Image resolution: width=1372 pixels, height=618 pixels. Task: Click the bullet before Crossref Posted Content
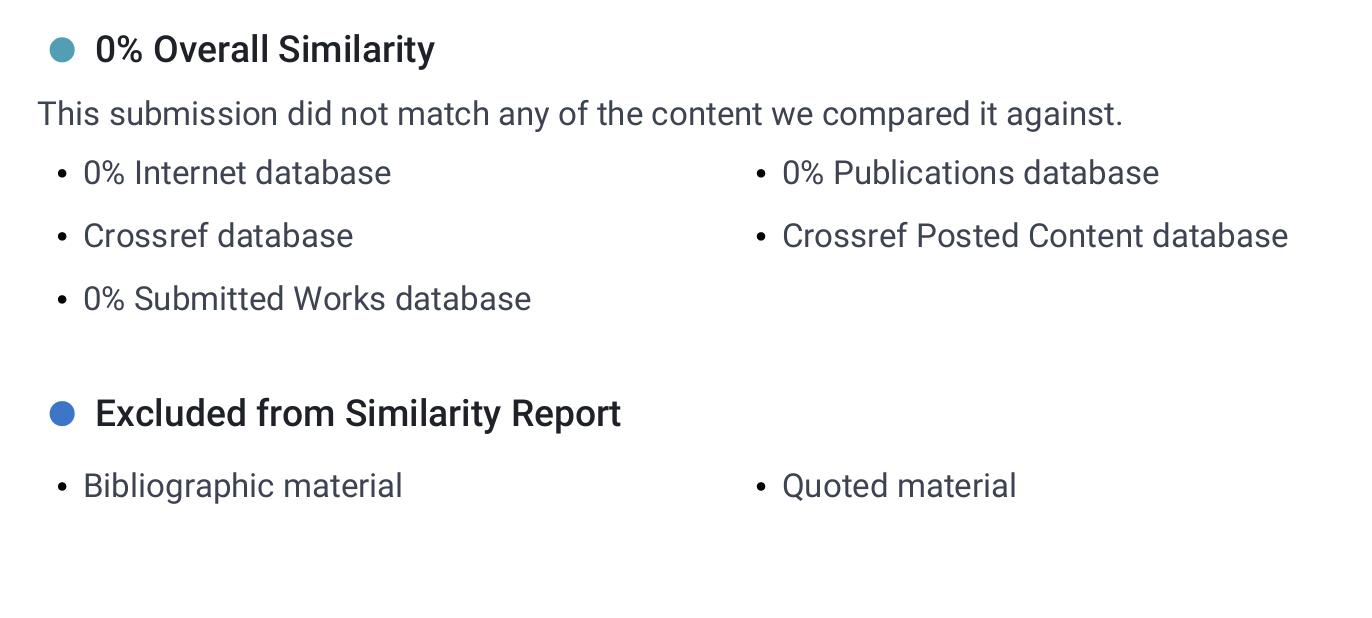point(762,238)
